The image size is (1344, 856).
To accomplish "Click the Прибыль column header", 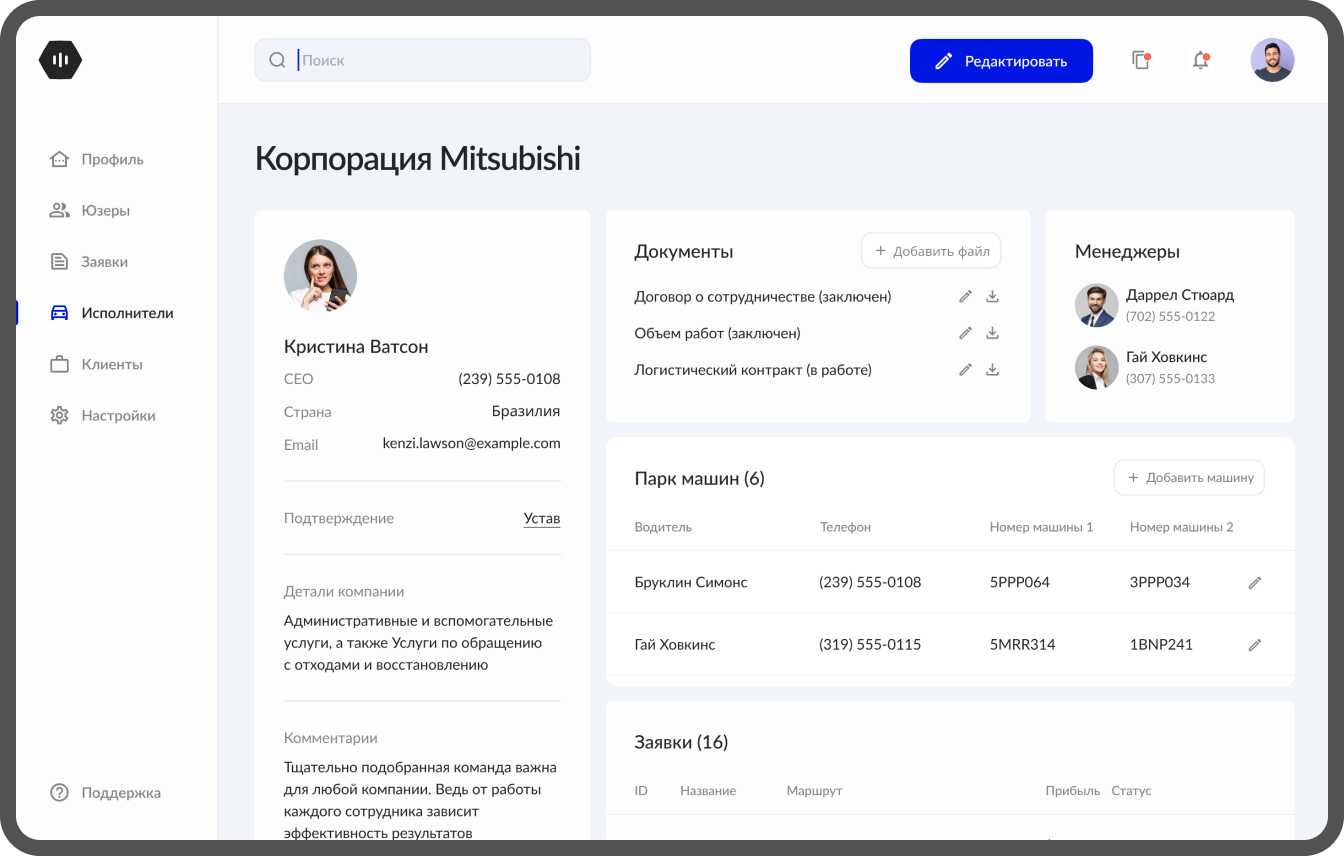I will click(1073, 791).
